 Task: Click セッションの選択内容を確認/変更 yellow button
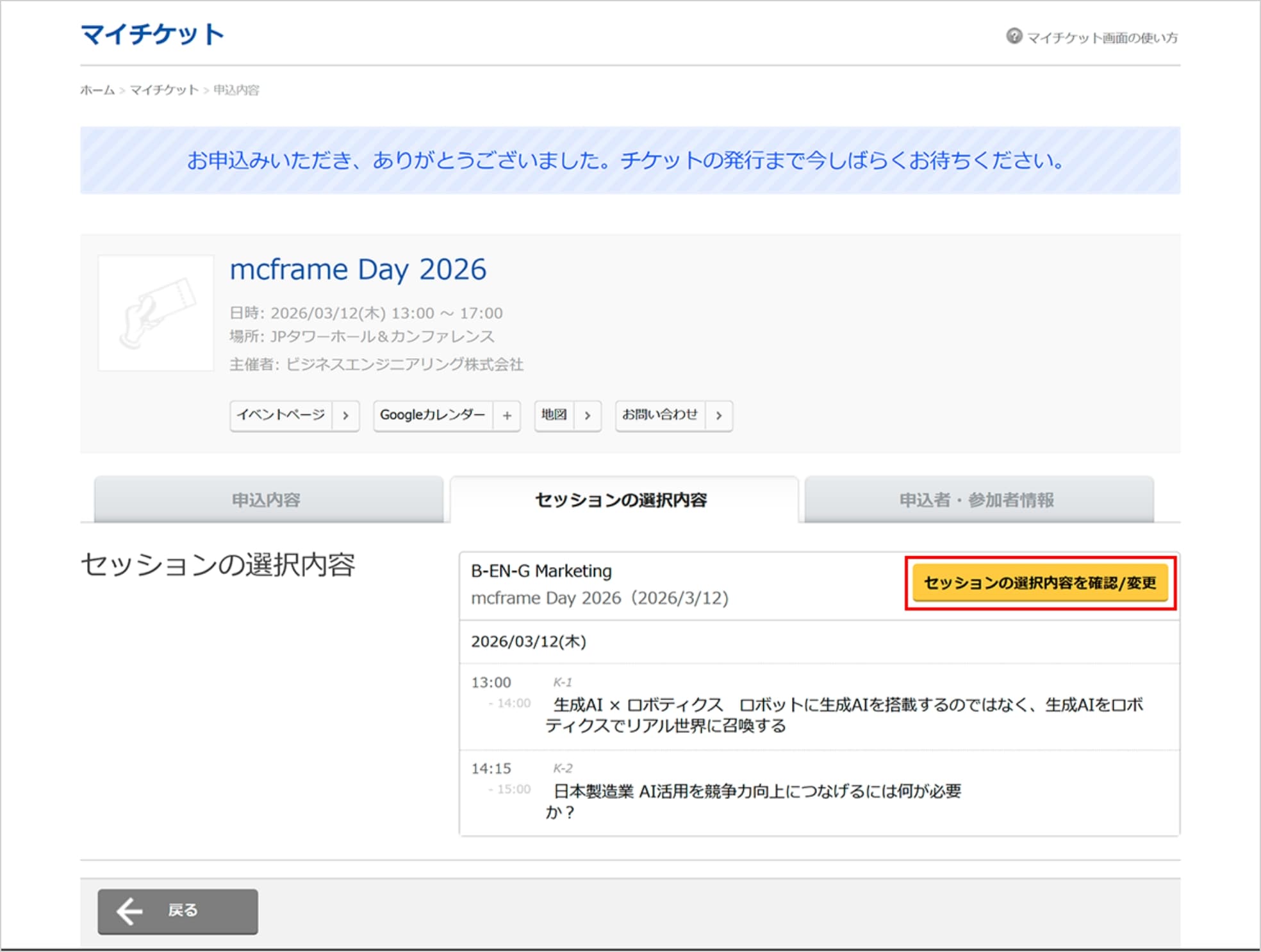(x=1039, y=583)
